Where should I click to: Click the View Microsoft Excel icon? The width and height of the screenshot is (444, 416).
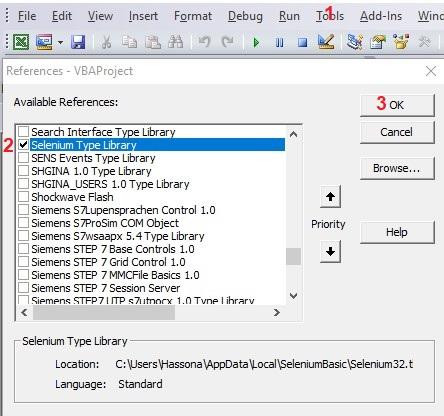[21, 42]
